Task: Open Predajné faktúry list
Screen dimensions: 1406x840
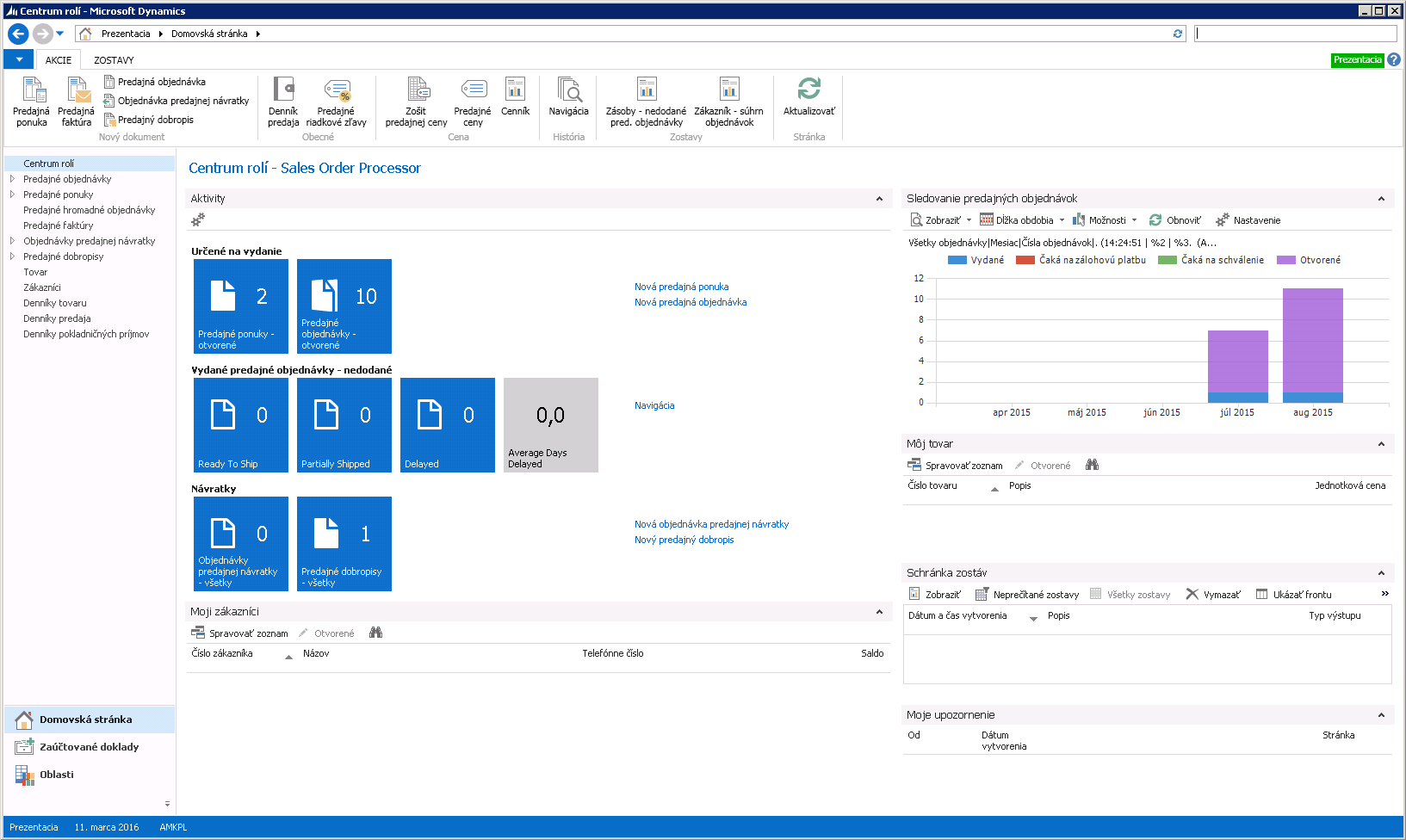Action: pyautogui.click(x=59, y=225)
